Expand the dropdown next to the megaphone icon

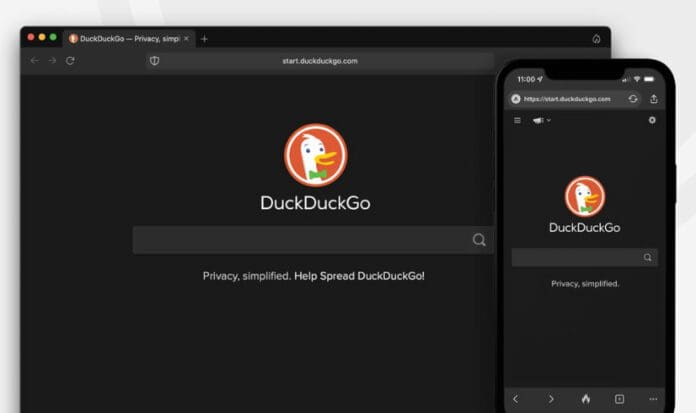tap(549, 121)
